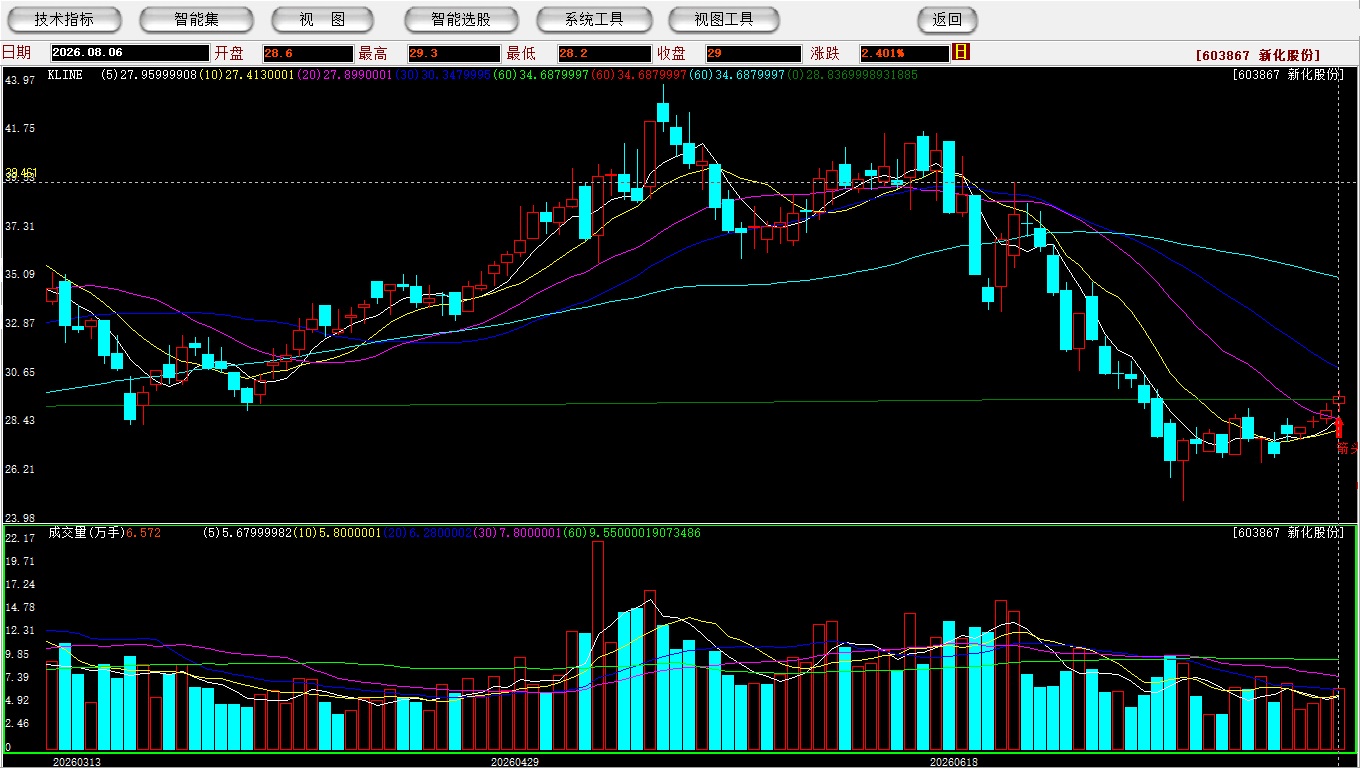Viewport: 1360px width, 768px height.
Task: Click the volume (10)5.8000001 average value
Action: 338,533
